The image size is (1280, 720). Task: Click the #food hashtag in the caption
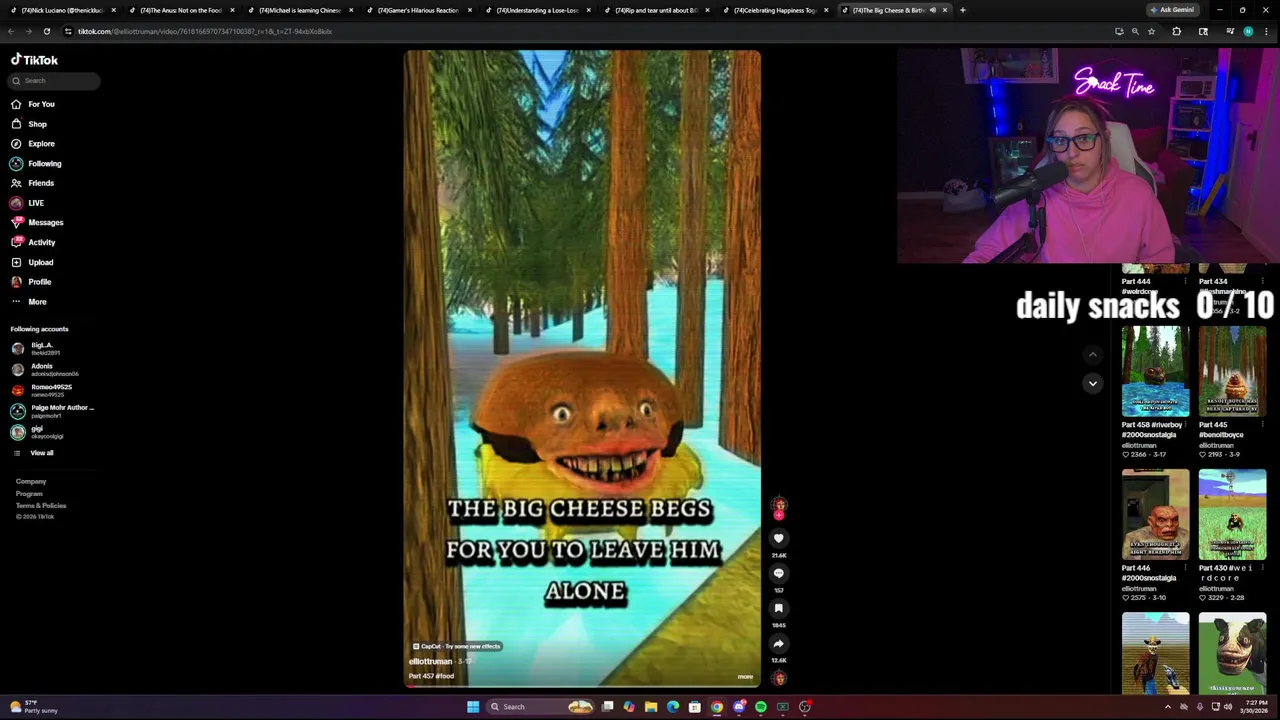pyautogui.click(x=445, y=676)
